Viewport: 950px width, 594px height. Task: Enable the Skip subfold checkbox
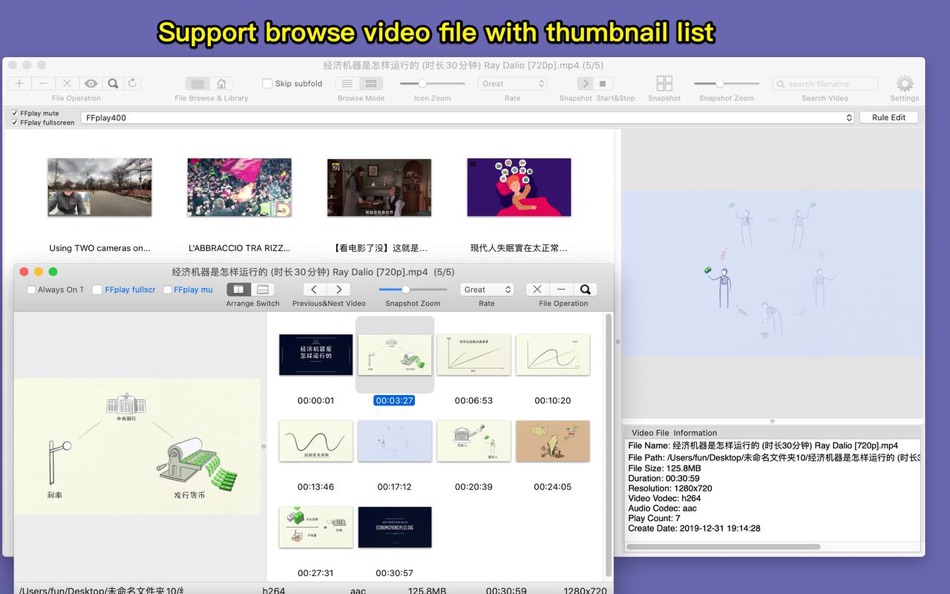(267, 84)
